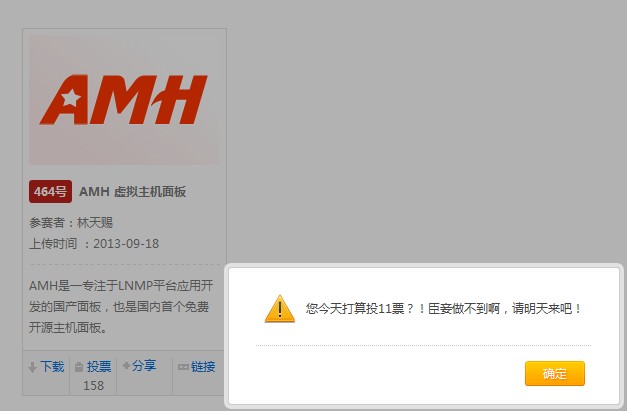The height and width of the screenshot is (411, 627).
Task: Click the vote ballot icon
Action: click(x=80, y=367)
